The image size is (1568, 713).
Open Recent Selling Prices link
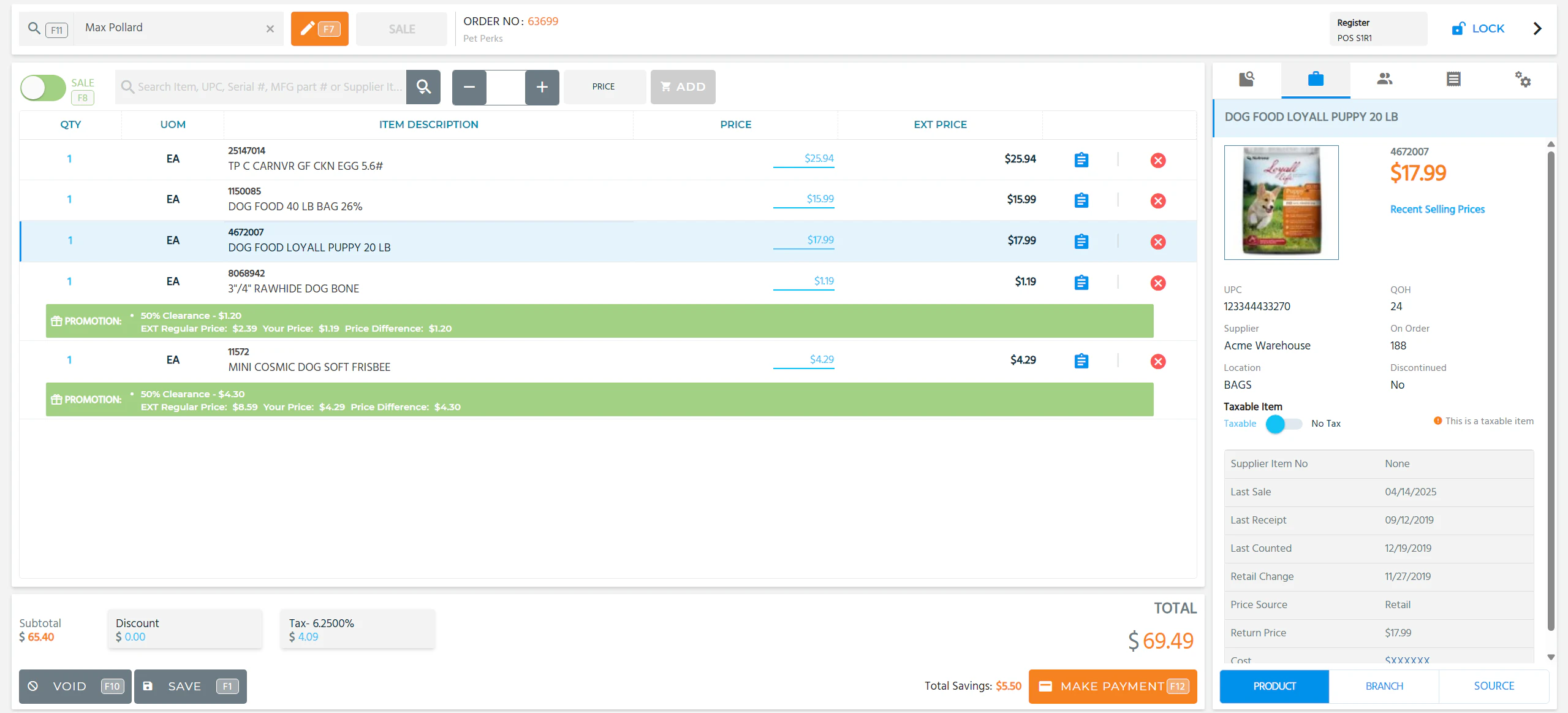[1437, 209]
